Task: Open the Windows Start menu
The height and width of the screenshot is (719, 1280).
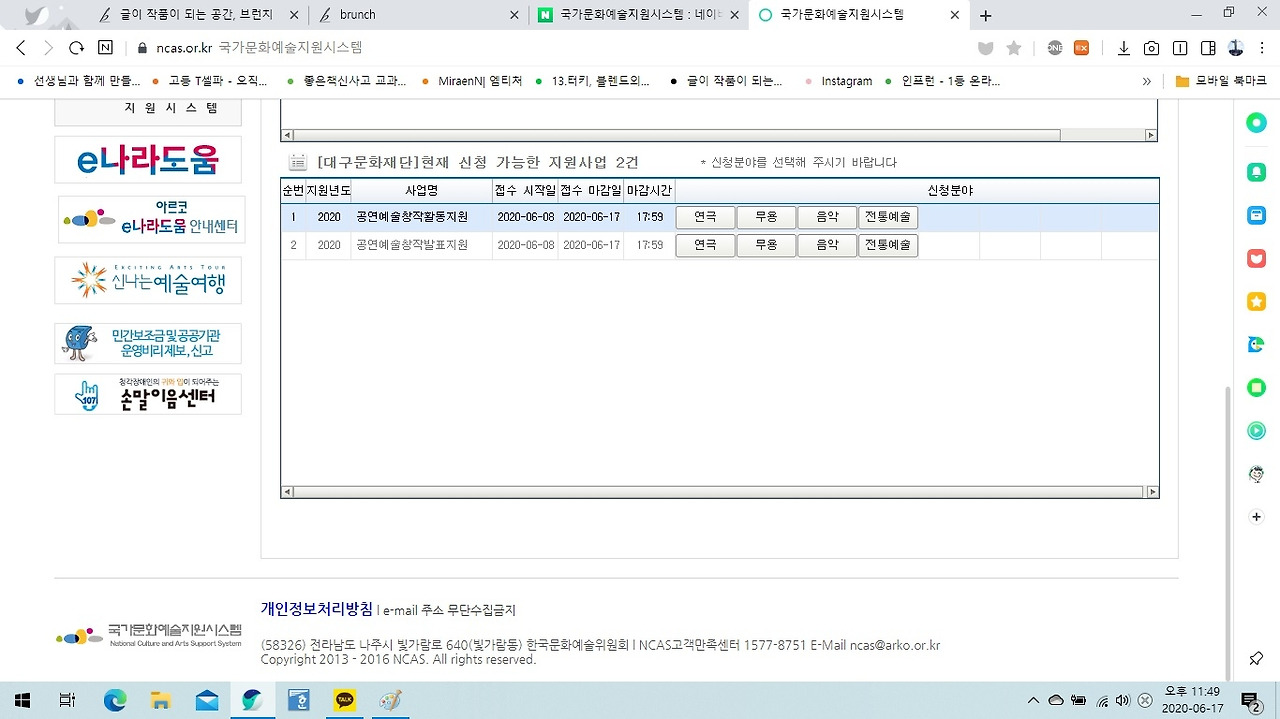Action: click(22, 700)
